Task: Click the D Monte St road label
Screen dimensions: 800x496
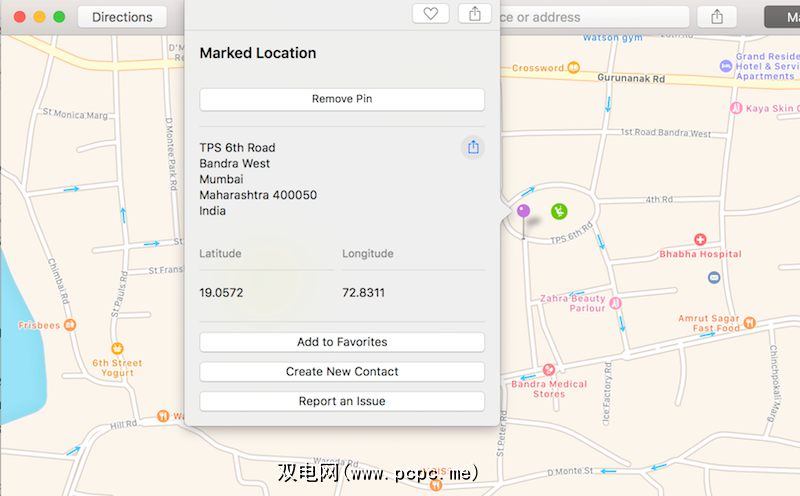Action: pos(570,472)
